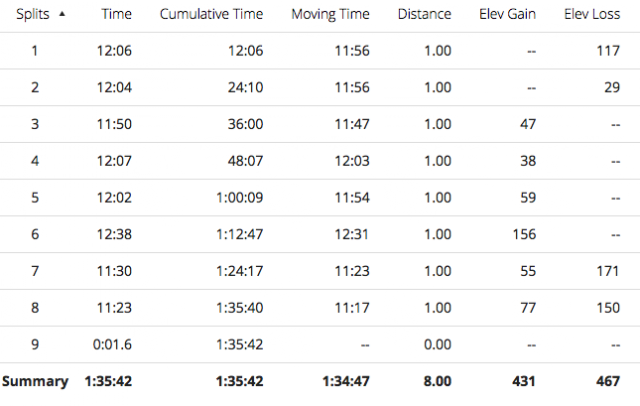
Task: Select split 2 time 12:04
Action: click(114, 87)
